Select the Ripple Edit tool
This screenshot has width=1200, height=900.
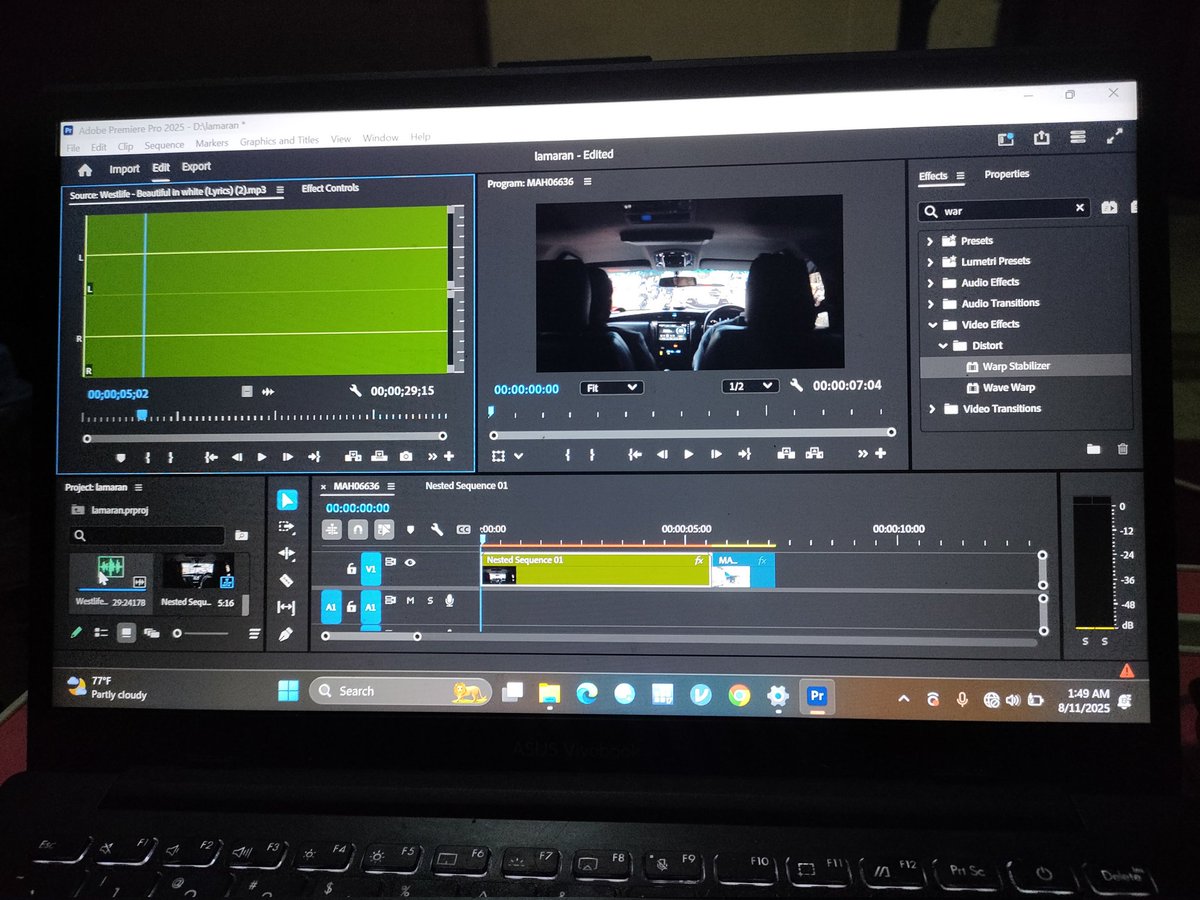(x=286, y=553)
